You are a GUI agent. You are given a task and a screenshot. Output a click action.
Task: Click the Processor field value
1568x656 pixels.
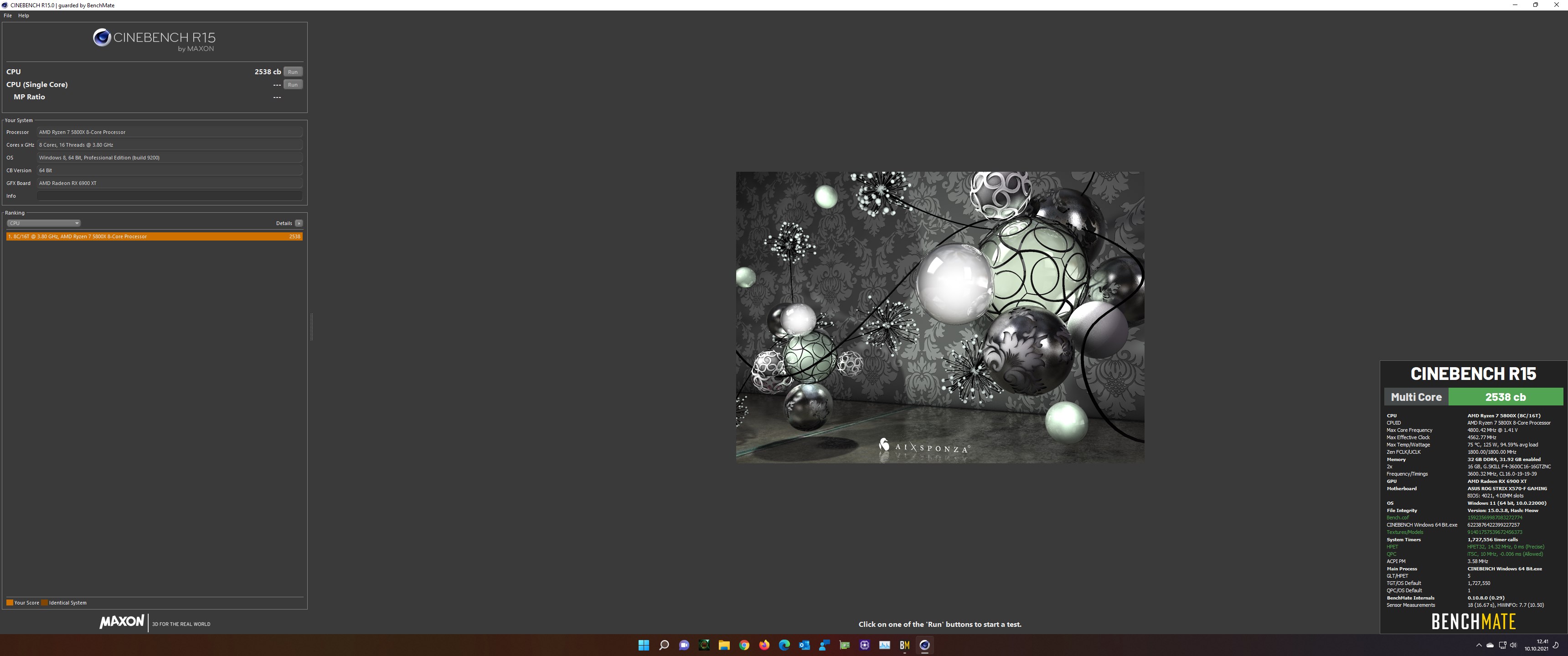tap(170, 132)
